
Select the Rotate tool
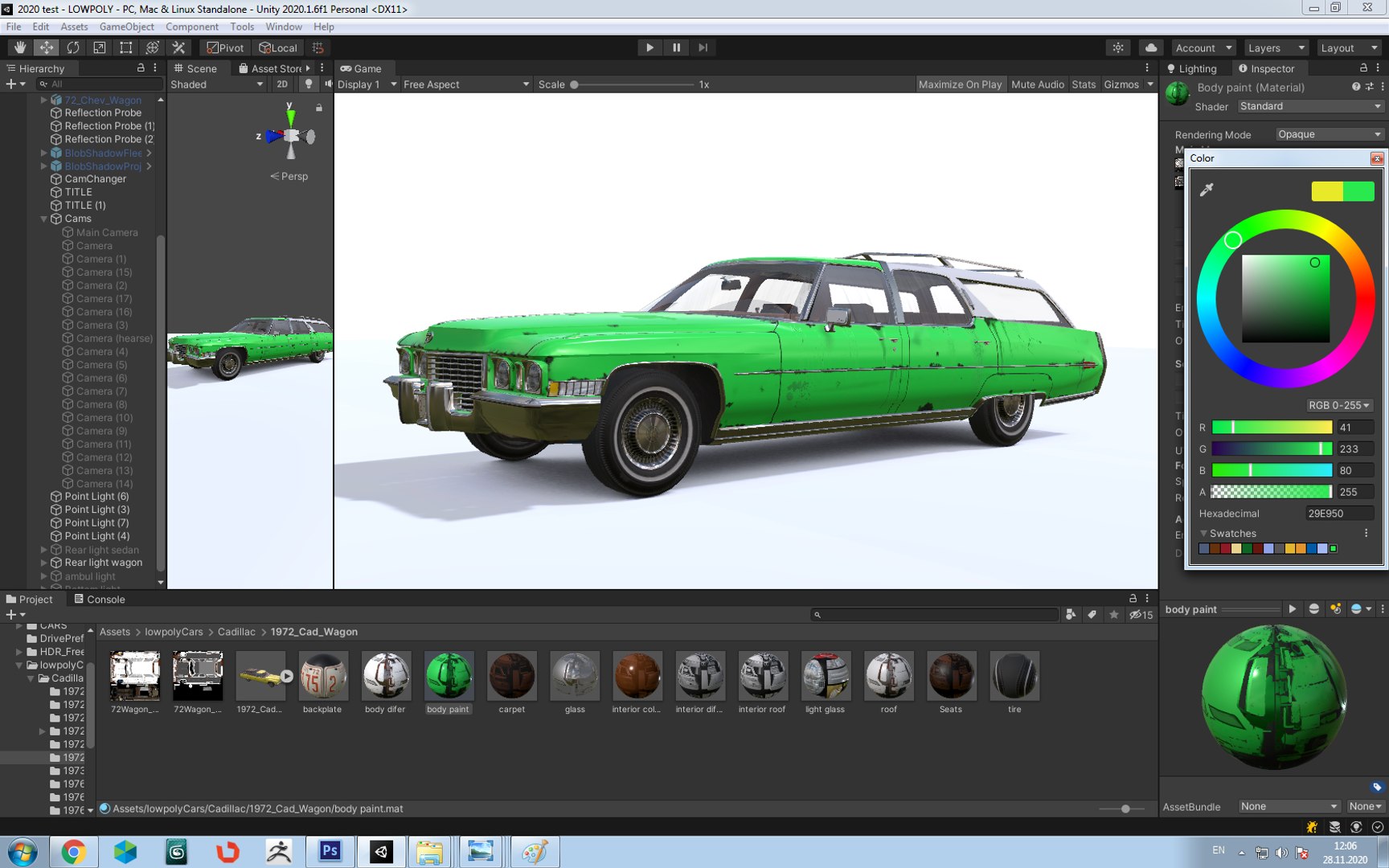pos(73,47)
